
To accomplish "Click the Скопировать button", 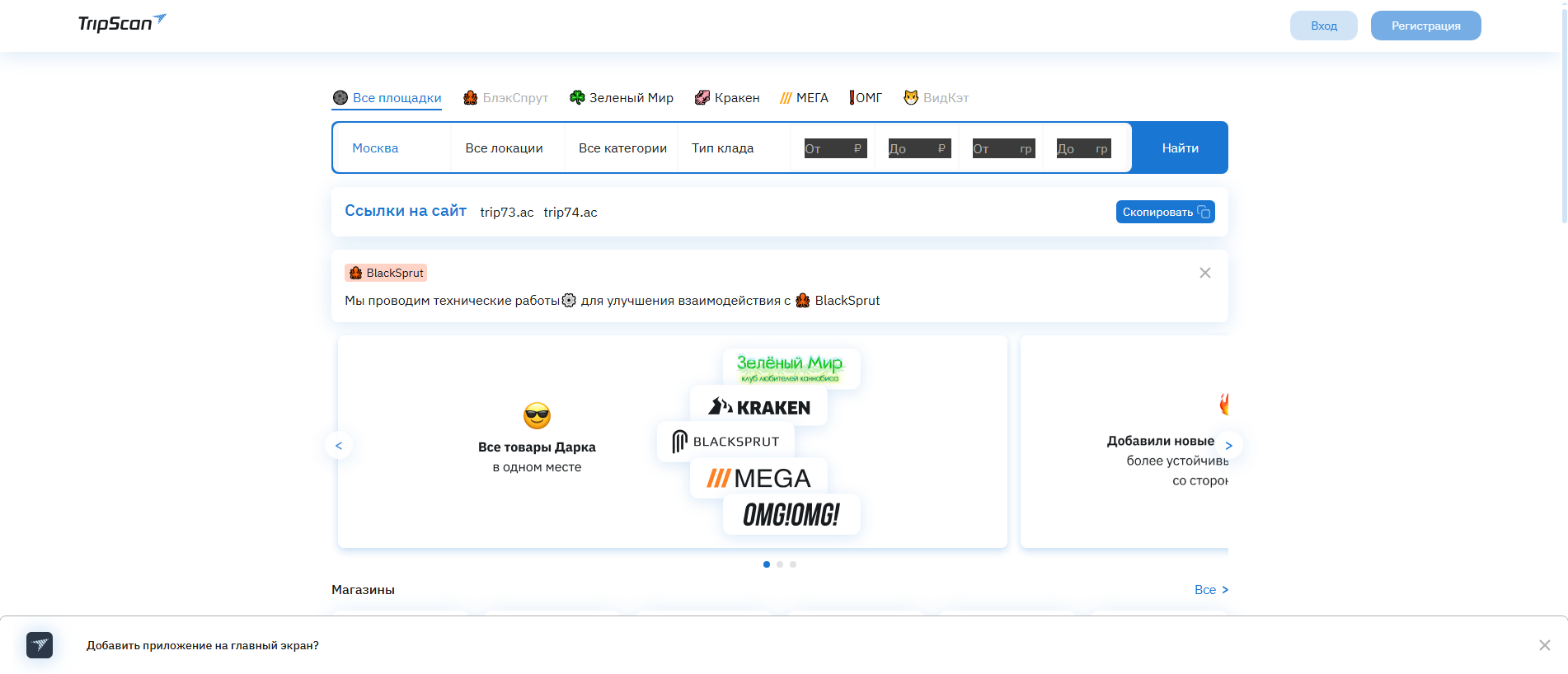I will coord(1165,212).
